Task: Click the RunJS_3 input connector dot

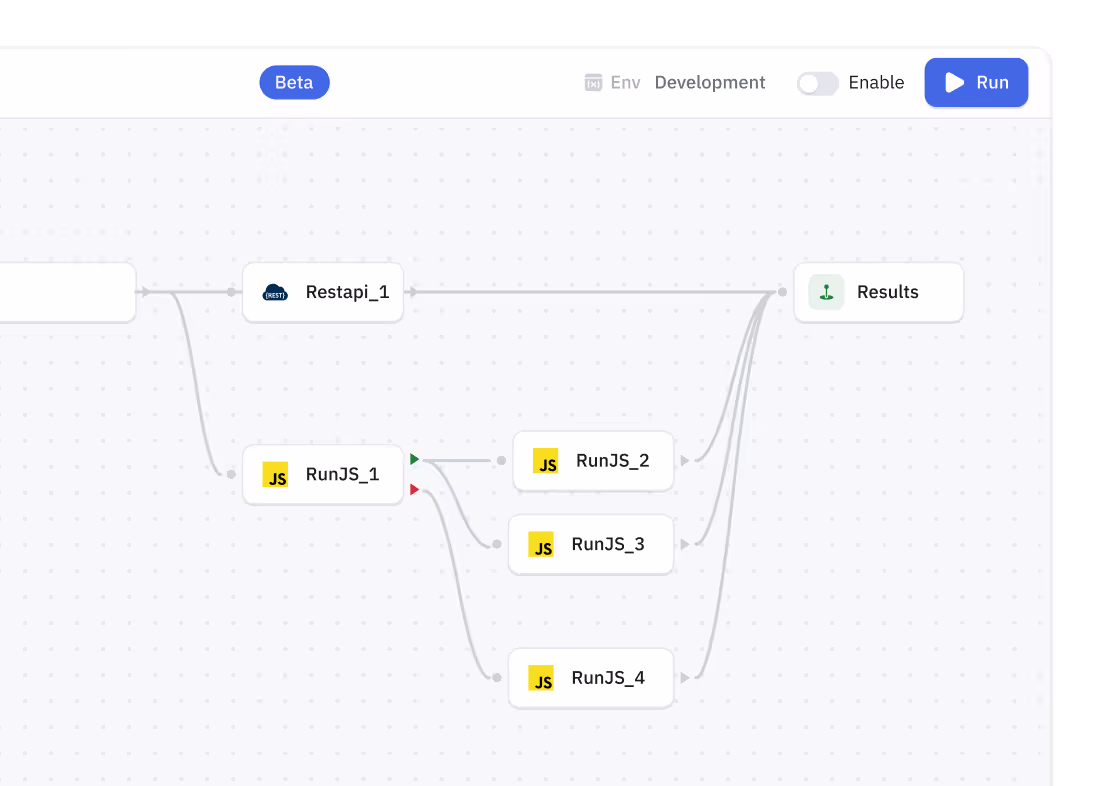Action: click(497, 544)
